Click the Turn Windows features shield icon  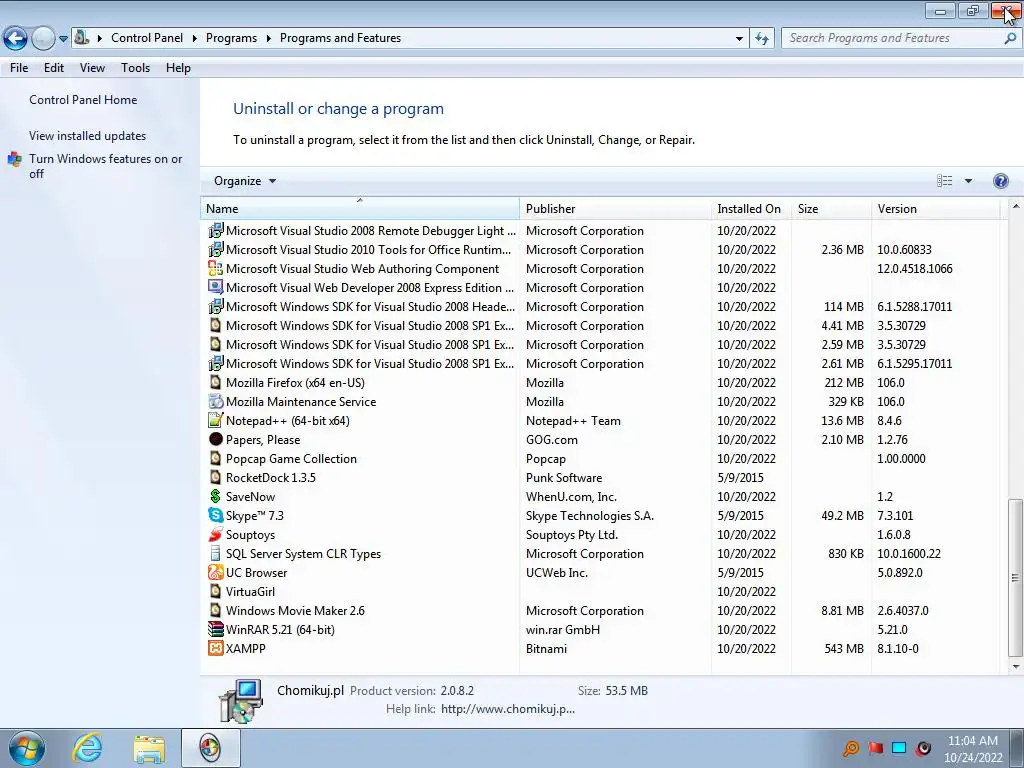pyautogui.click(x=15, y=159)
